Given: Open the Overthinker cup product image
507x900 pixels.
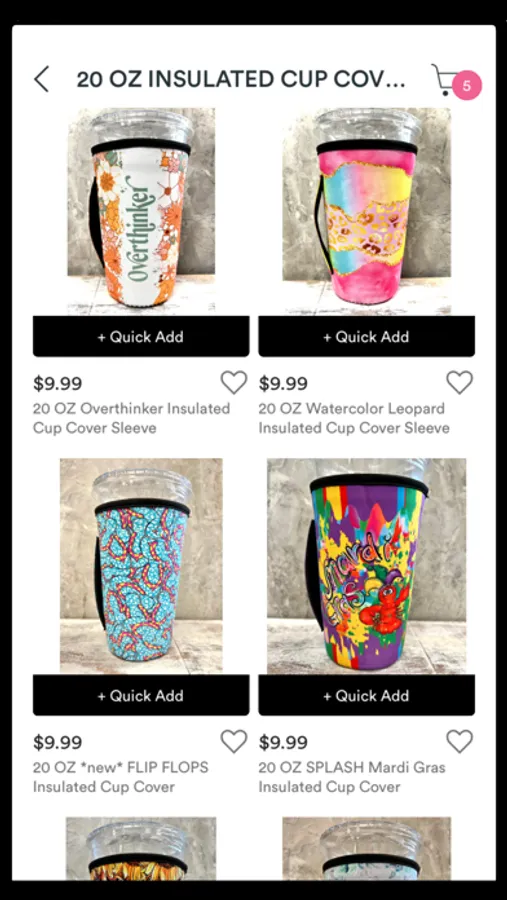Looking at the screenshot, I should (141, 211).
